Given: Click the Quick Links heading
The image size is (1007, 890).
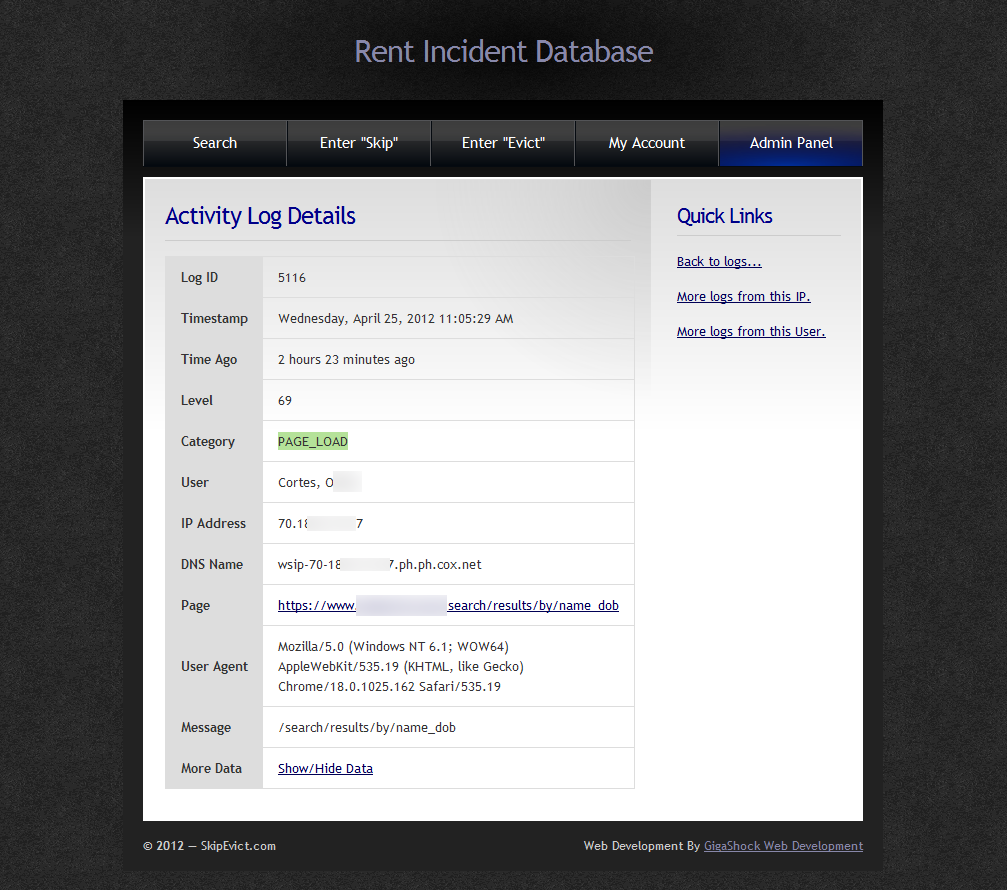Looking at the screenshot, I should [724, 216].
